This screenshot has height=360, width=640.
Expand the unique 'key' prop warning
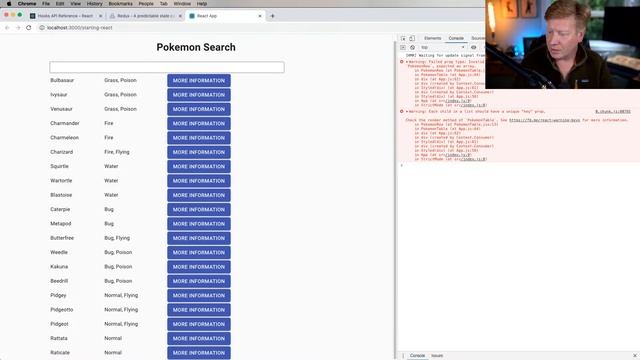coord(407,111)
